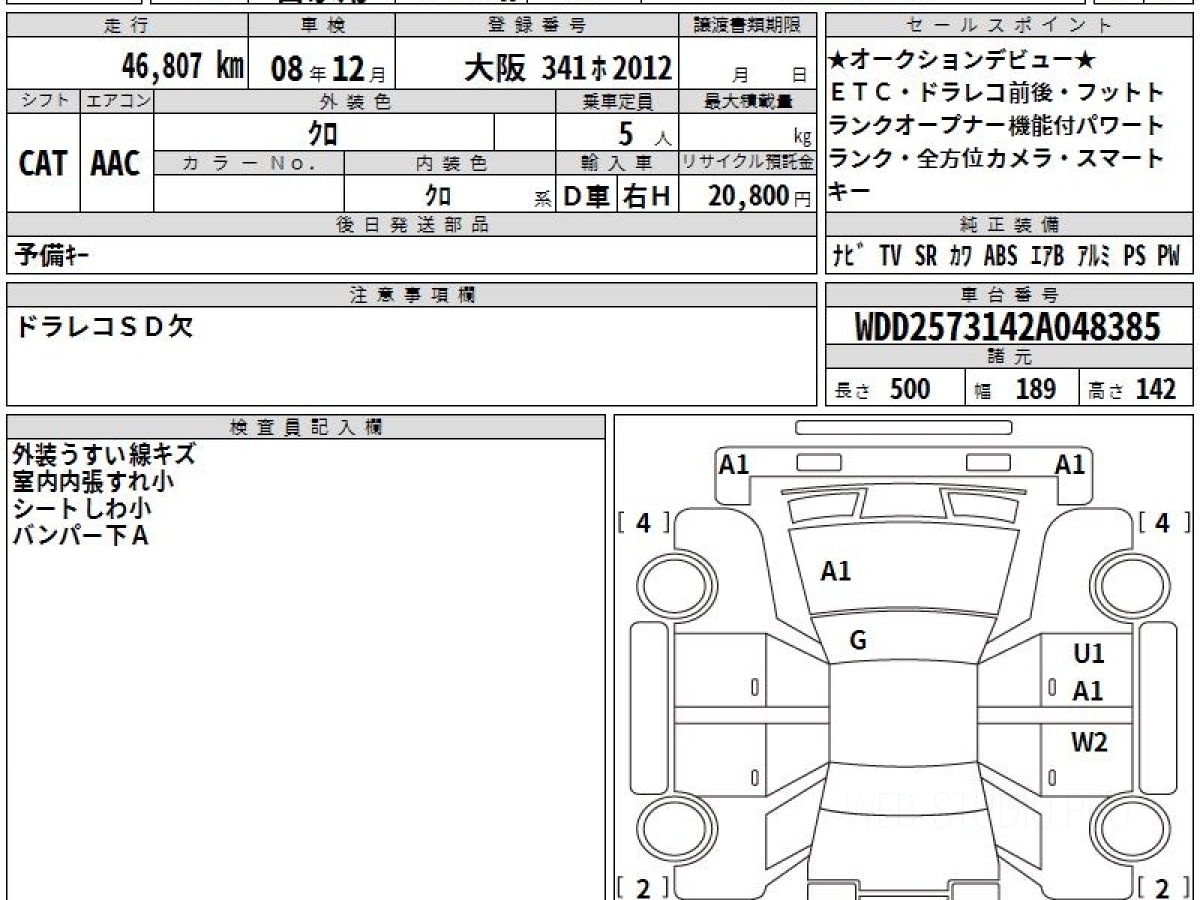The height and width of the screenshot is (900, 1200).
Task: Select the CAT shift value
Action: coord(43,164)
